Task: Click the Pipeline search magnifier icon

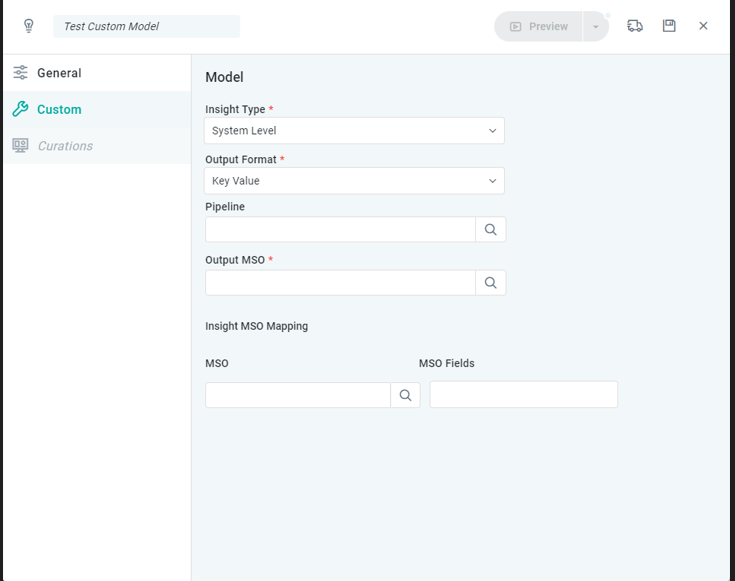Action: [x=490, y=230]
